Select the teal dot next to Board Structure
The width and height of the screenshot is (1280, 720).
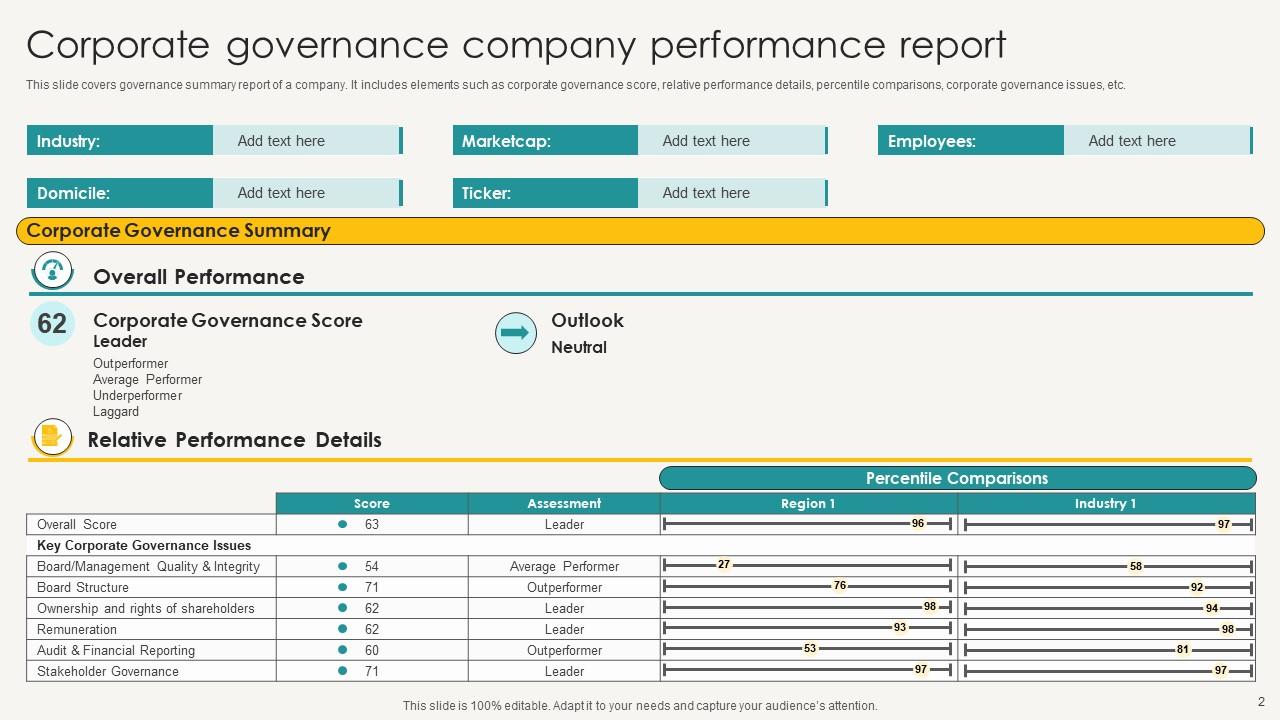pos(342,587)
